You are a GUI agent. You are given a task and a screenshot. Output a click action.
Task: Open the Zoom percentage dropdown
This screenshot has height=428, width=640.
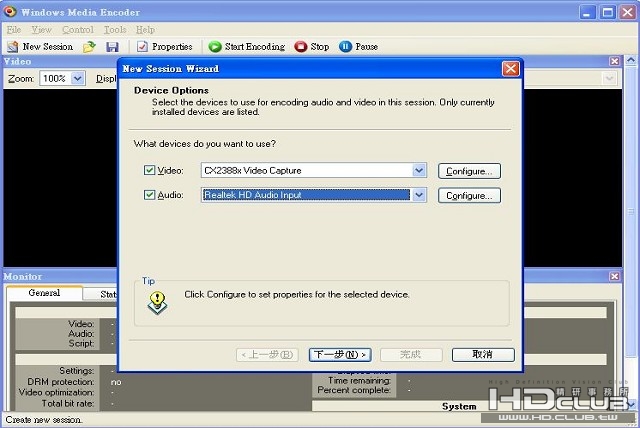pyautogui.click(x=78, y=78)
